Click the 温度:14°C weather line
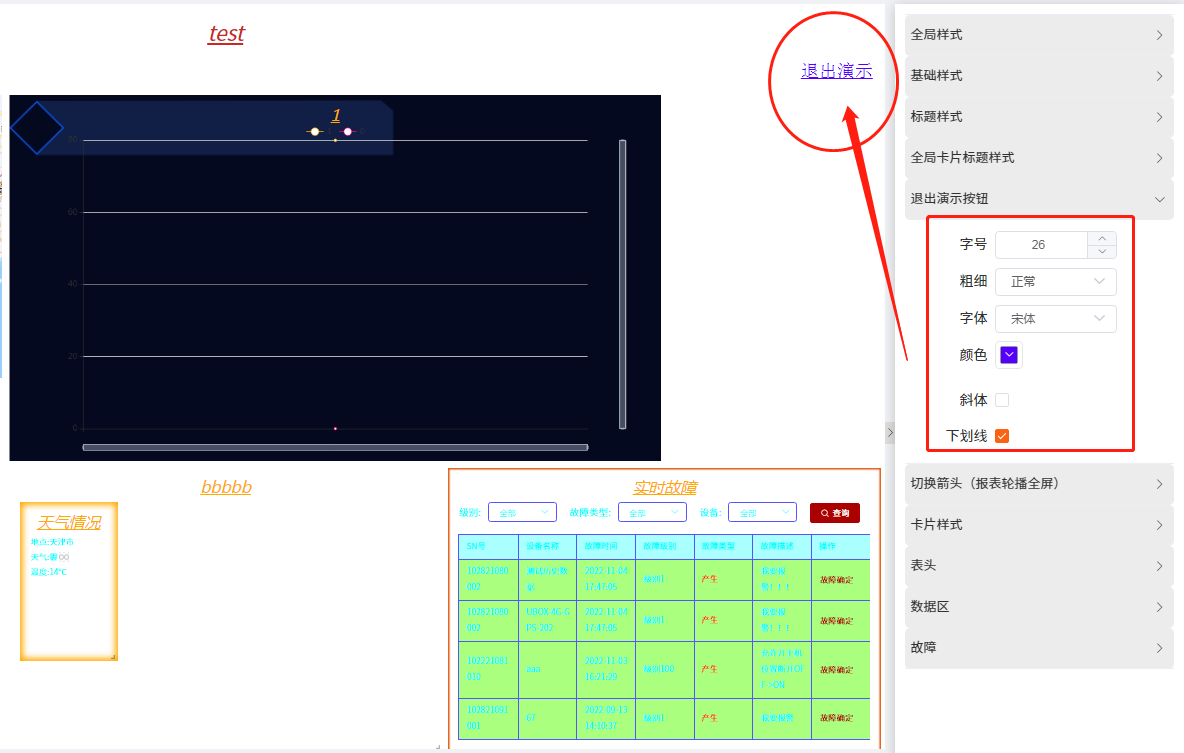This screenshot has height=753, width=1184. point(48,572)
